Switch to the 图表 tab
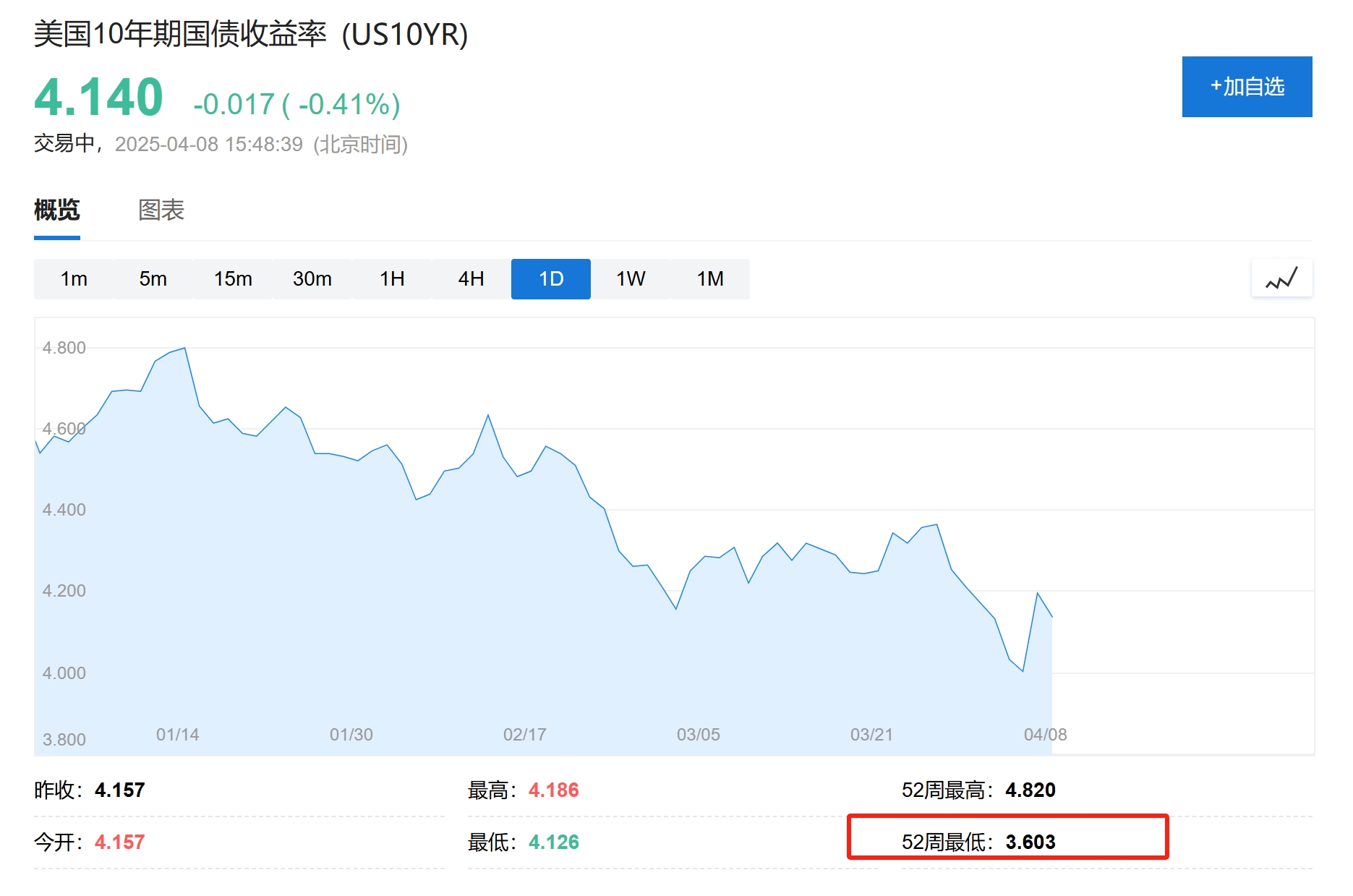The width and height of the screenshot is (1353, 896). [160, 210]
